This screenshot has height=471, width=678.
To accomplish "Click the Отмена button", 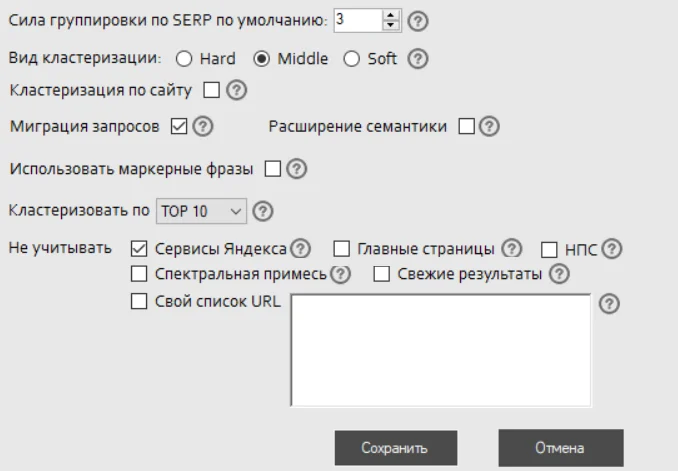I will click(560, 448).
